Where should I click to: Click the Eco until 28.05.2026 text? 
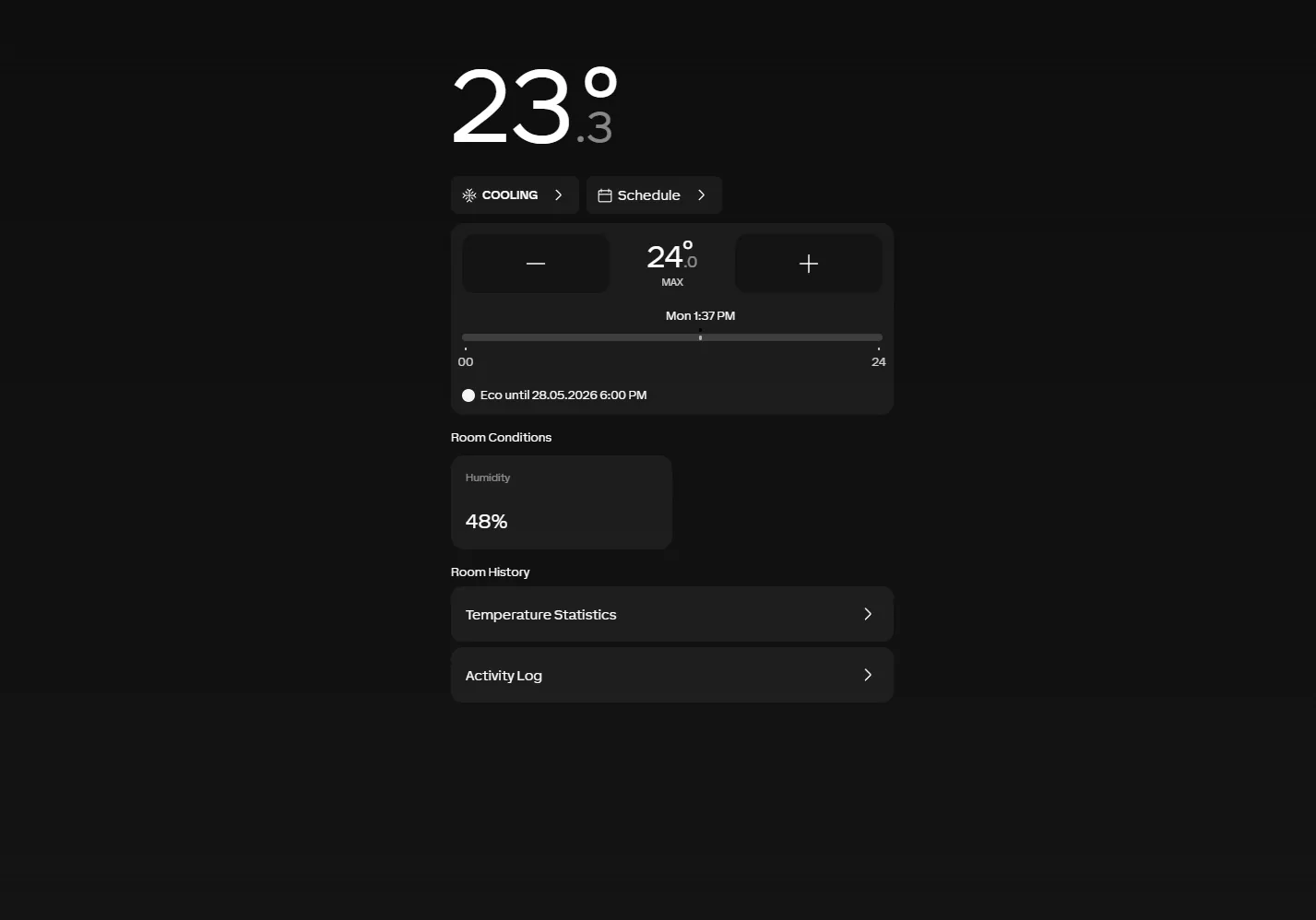(x=563, y=395)
